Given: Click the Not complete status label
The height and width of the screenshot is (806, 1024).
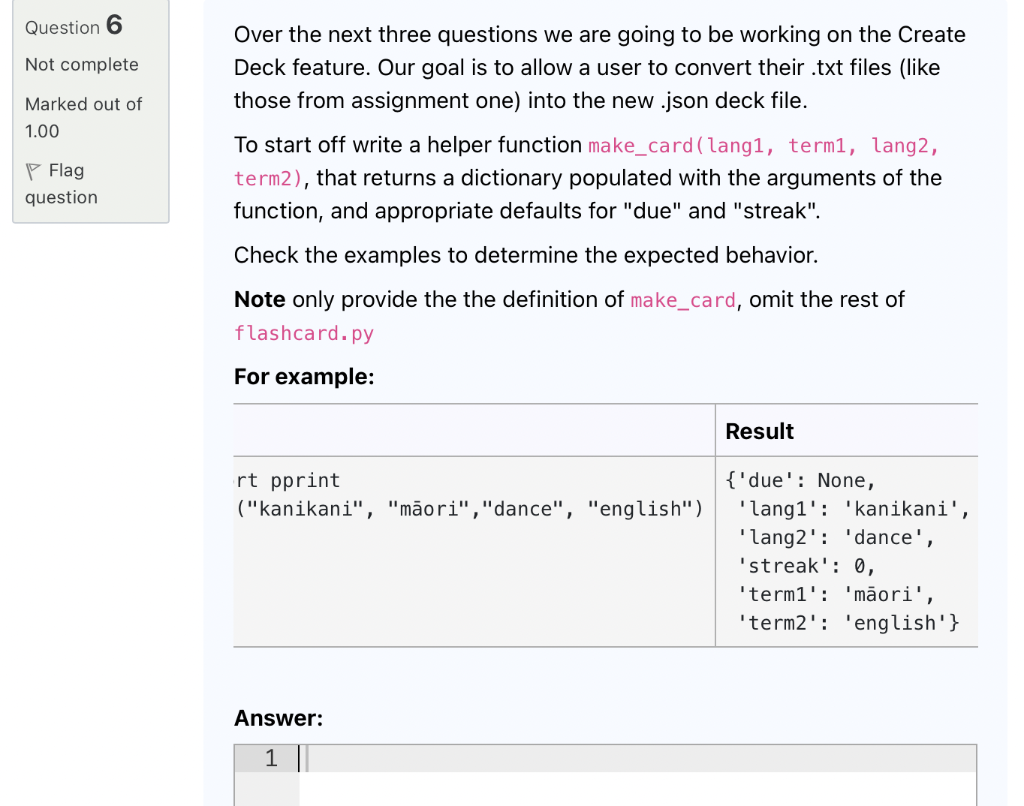Looking at the screenshot, I should (x=81, y=64).
